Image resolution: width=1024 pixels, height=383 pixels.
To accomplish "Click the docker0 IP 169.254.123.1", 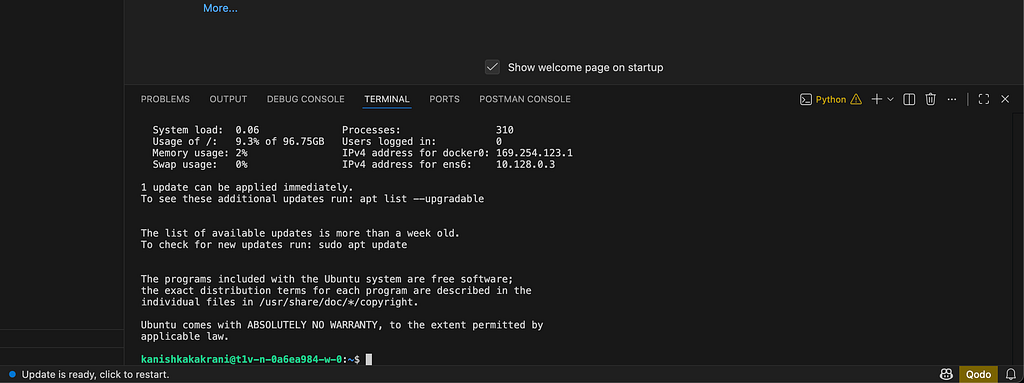I will click(534, 153).
